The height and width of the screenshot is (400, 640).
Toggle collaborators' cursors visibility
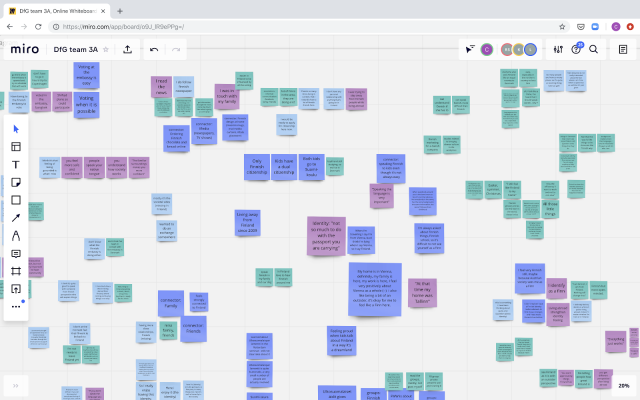pyautogui.click(x=470, y=49)
